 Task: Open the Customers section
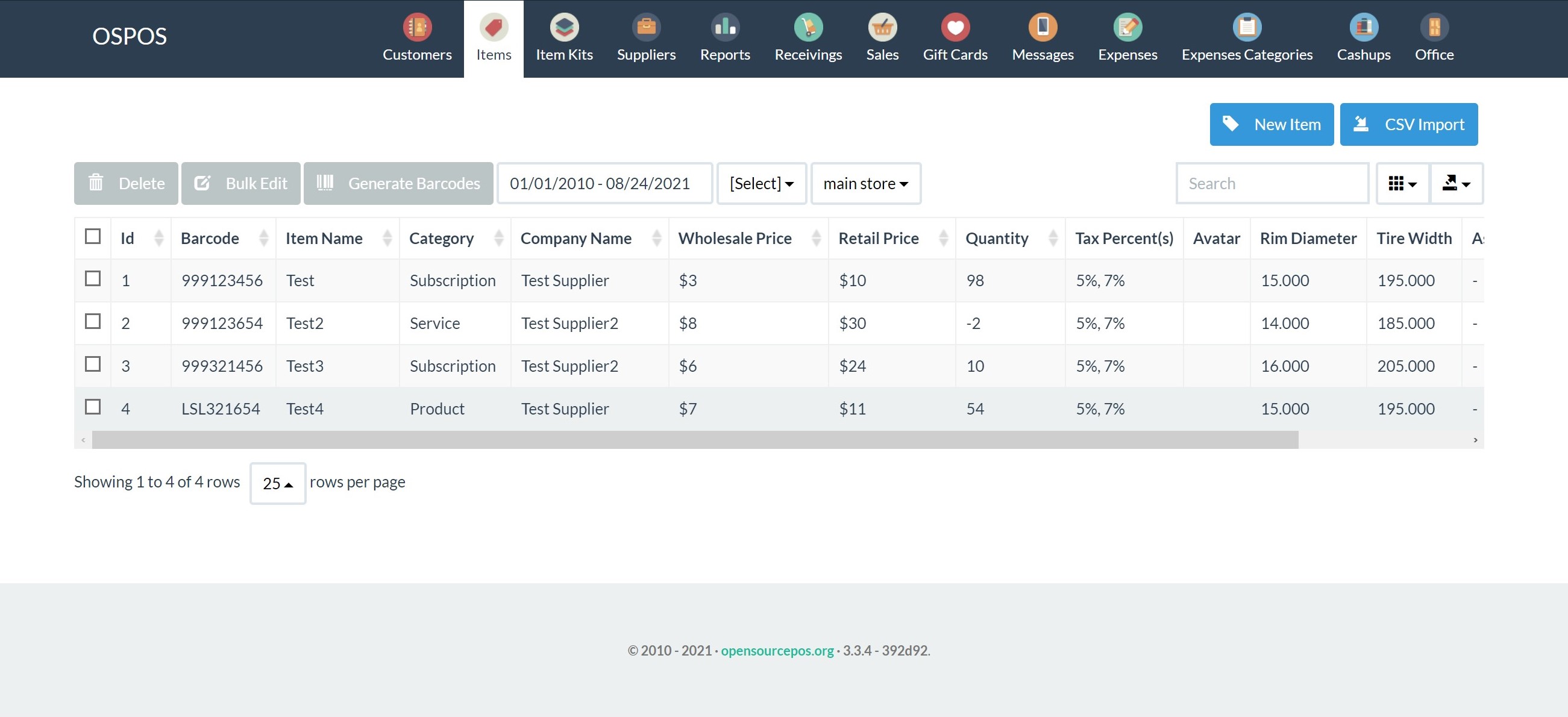click(x=416, y=39)
